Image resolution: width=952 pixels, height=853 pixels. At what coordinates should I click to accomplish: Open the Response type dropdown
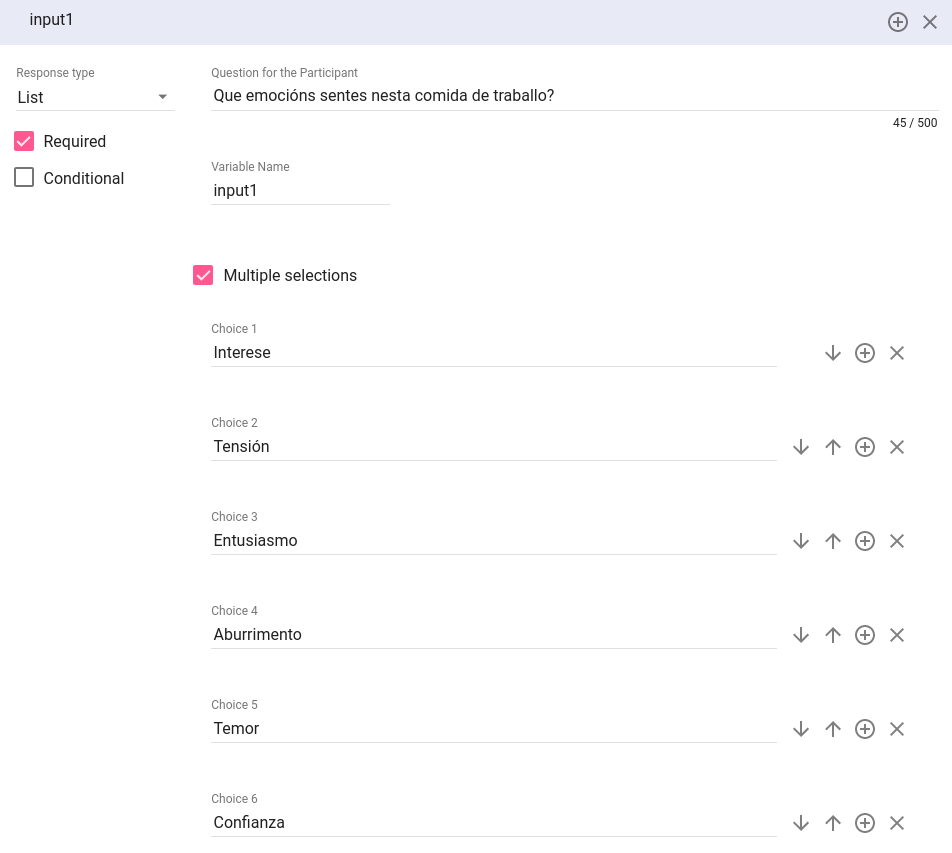tap(95, 97)
